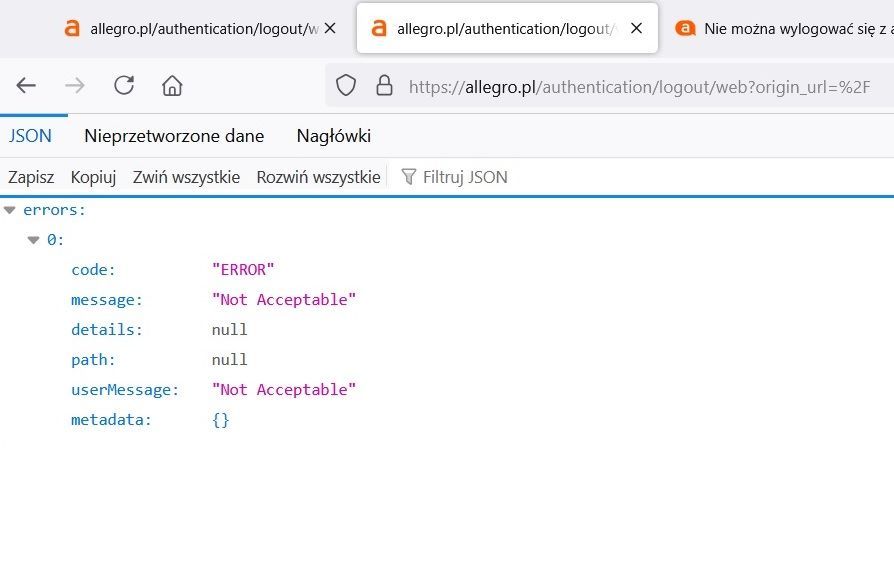
Task: Reload the current page
Action: coord(124,86)
